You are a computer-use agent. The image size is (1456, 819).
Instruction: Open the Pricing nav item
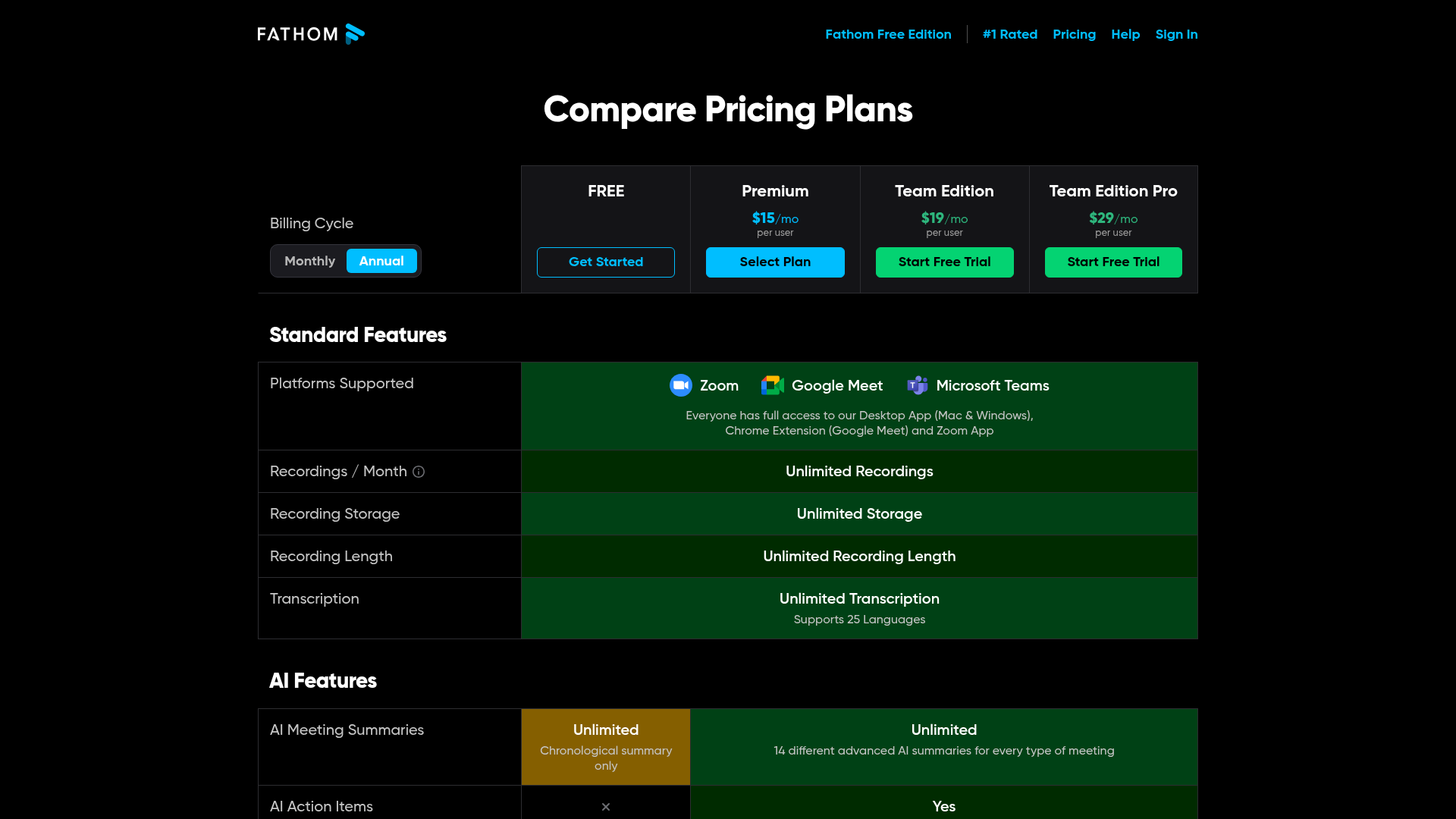(x=1074, y=34)
